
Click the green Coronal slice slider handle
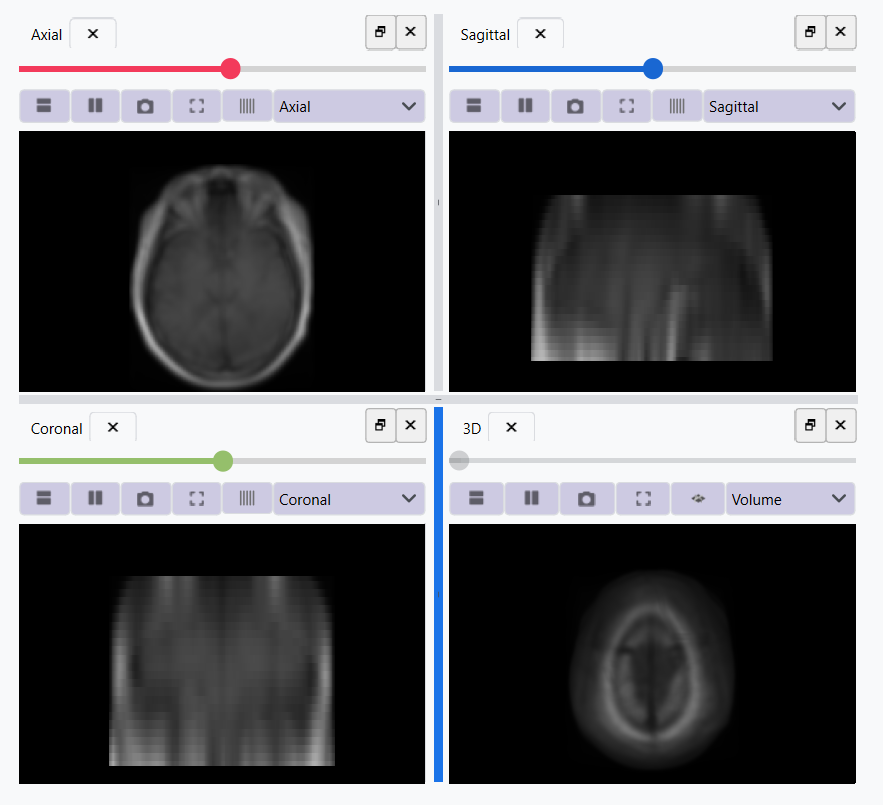point(223,461)
